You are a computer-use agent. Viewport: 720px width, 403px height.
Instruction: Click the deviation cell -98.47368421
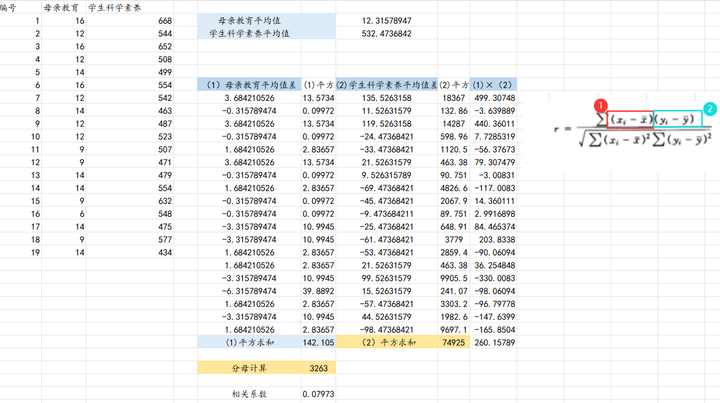[x=387, y=329]
